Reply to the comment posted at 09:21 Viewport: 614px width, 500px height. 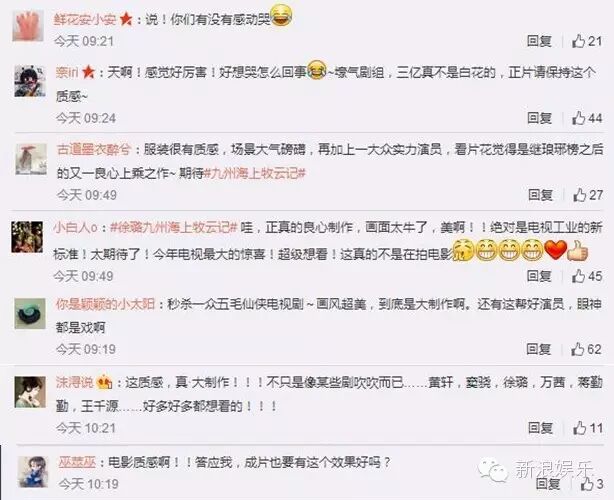[x=540, y=41]
